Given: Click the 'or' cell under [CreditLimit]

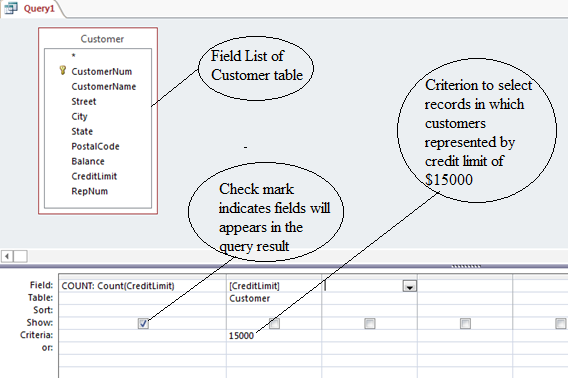Looking at the screenshot, I should click(274, 348).
